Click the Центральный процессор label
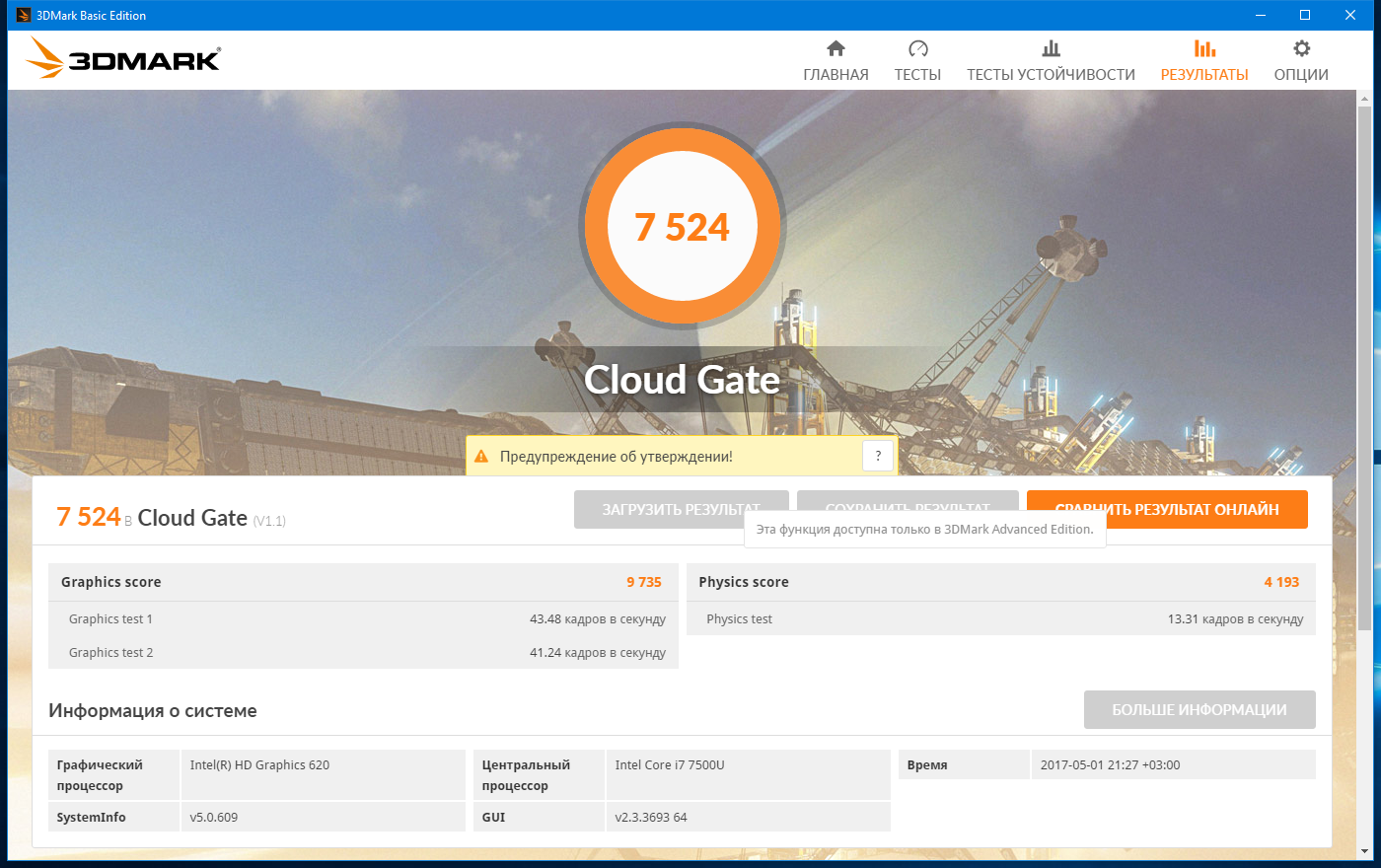Image resolution: width=1381 pixels, height=868 pixels. click(526, 775)
